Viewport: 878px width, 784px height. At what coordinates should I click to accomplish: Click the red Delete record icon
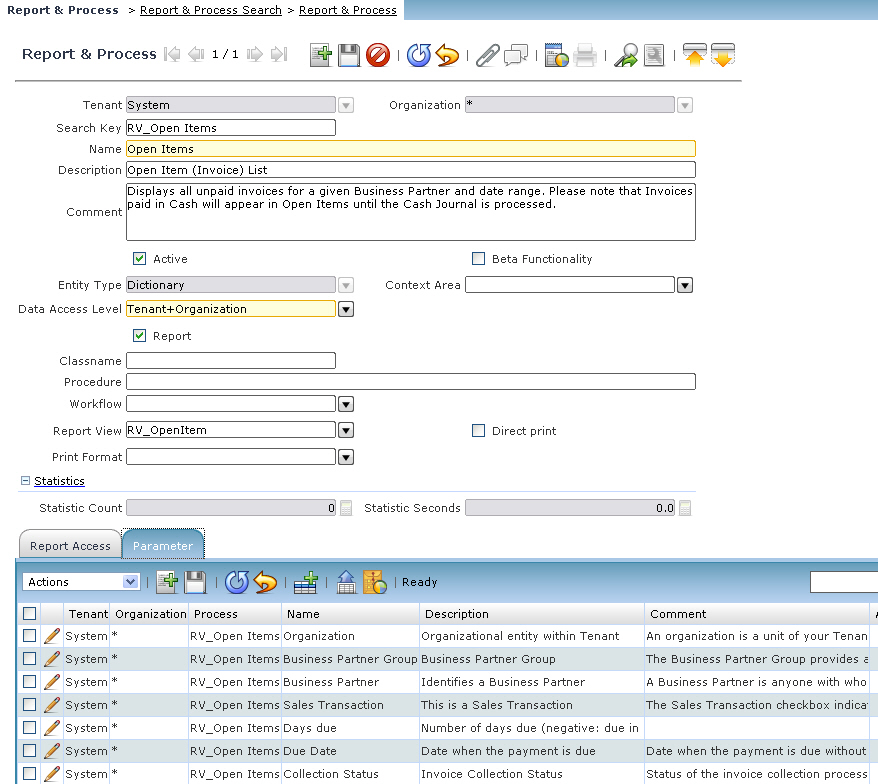[378, 55]
